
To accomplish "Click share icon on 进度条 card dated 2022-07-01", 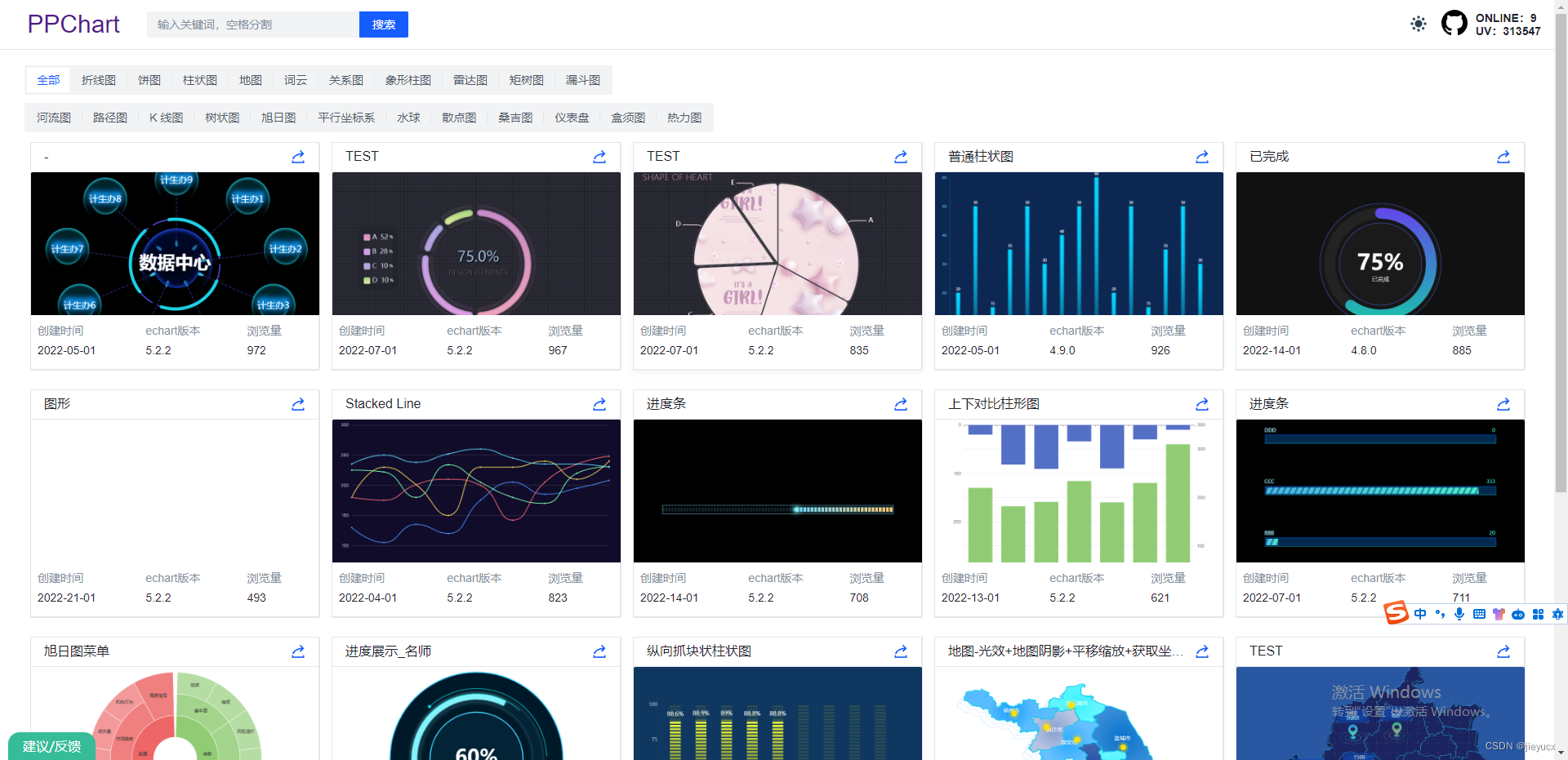I will point(1503,404).
